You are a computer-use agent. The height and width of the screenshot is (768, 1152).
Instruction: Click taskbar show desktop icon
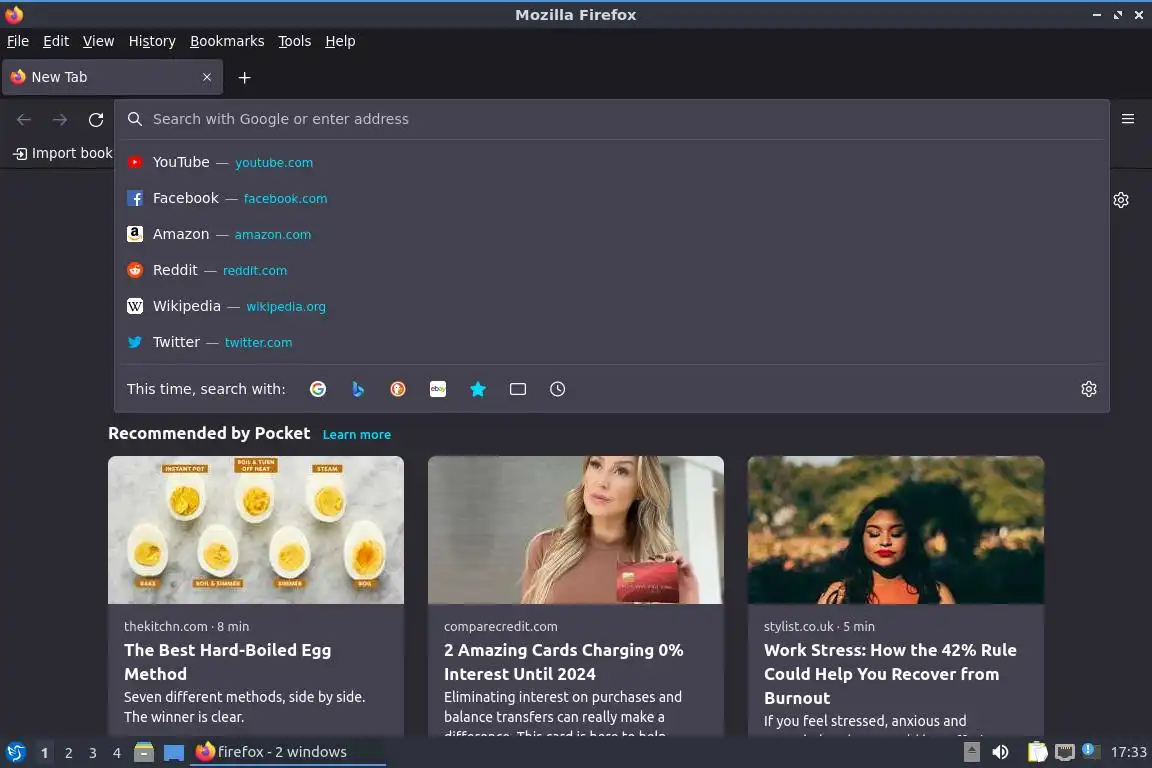pyautogui.click(x=174, y=753)
